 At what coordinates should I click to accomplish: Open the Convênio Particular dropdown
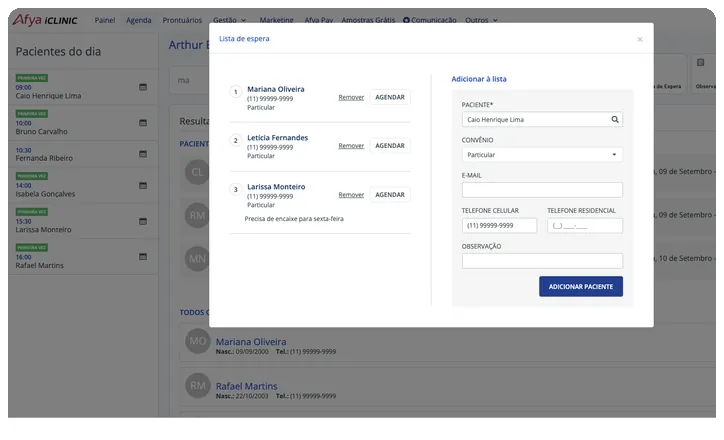542,155
